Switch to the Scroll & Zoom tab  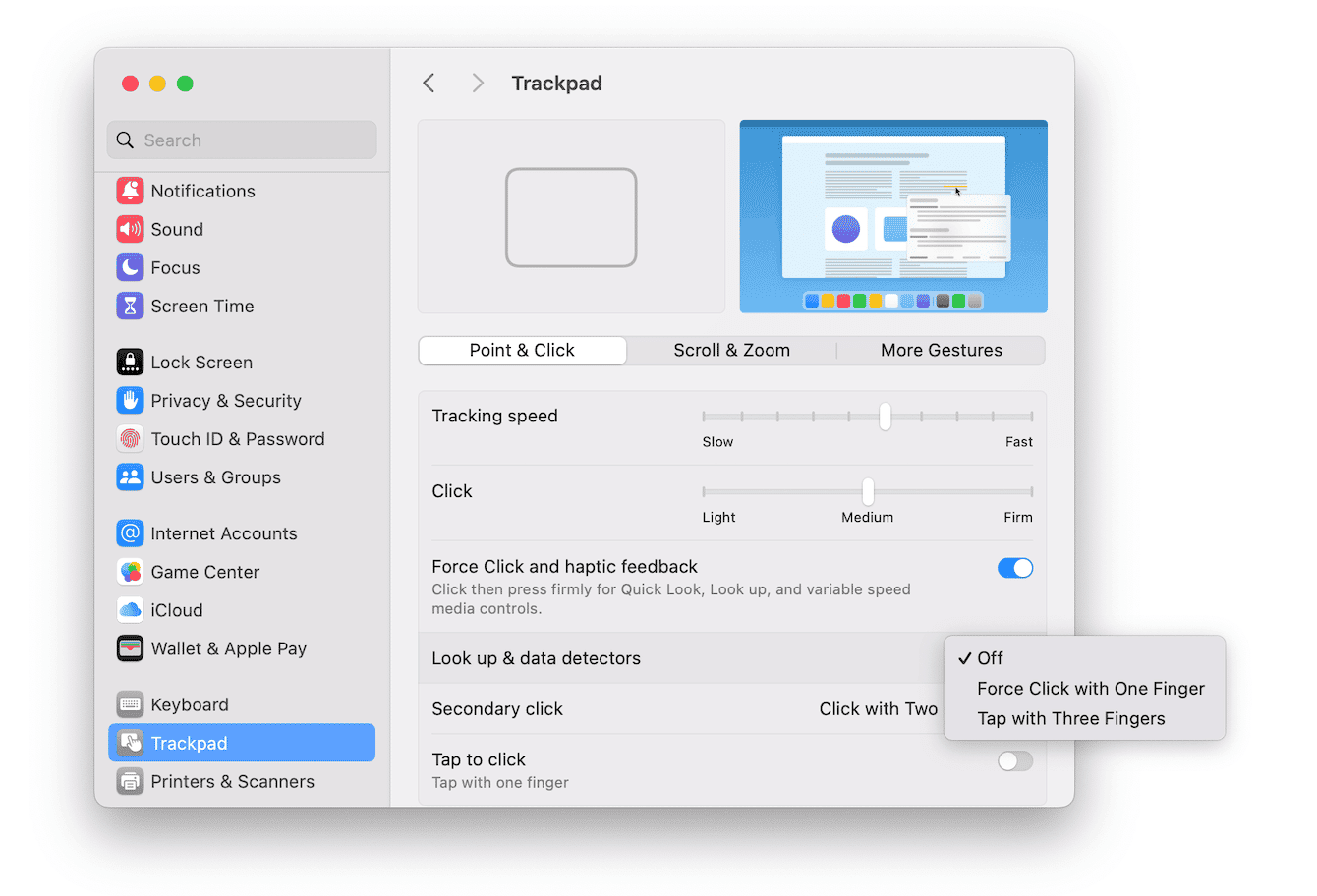click(731, 350)
